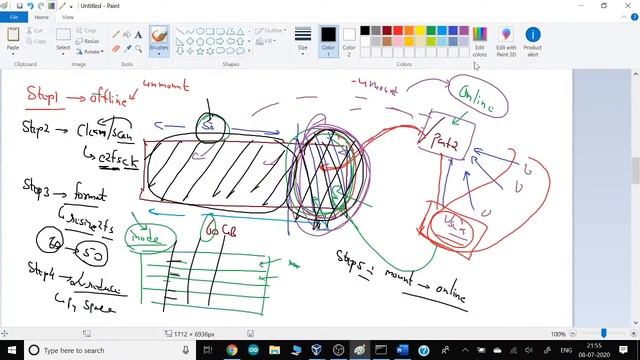Screen dimensions: 640x360
Task: Choose the Rectangle shape
Action: [210, 31]
